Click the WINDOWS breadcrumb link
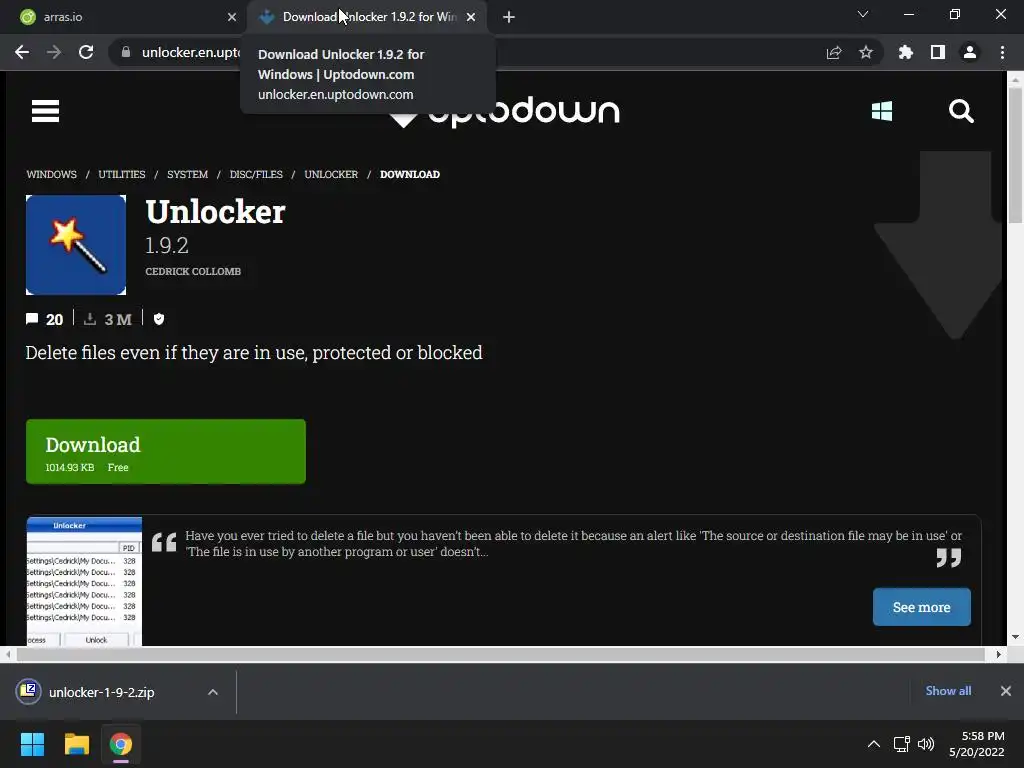The image size is (1024, 768). [x=52, y=174]
